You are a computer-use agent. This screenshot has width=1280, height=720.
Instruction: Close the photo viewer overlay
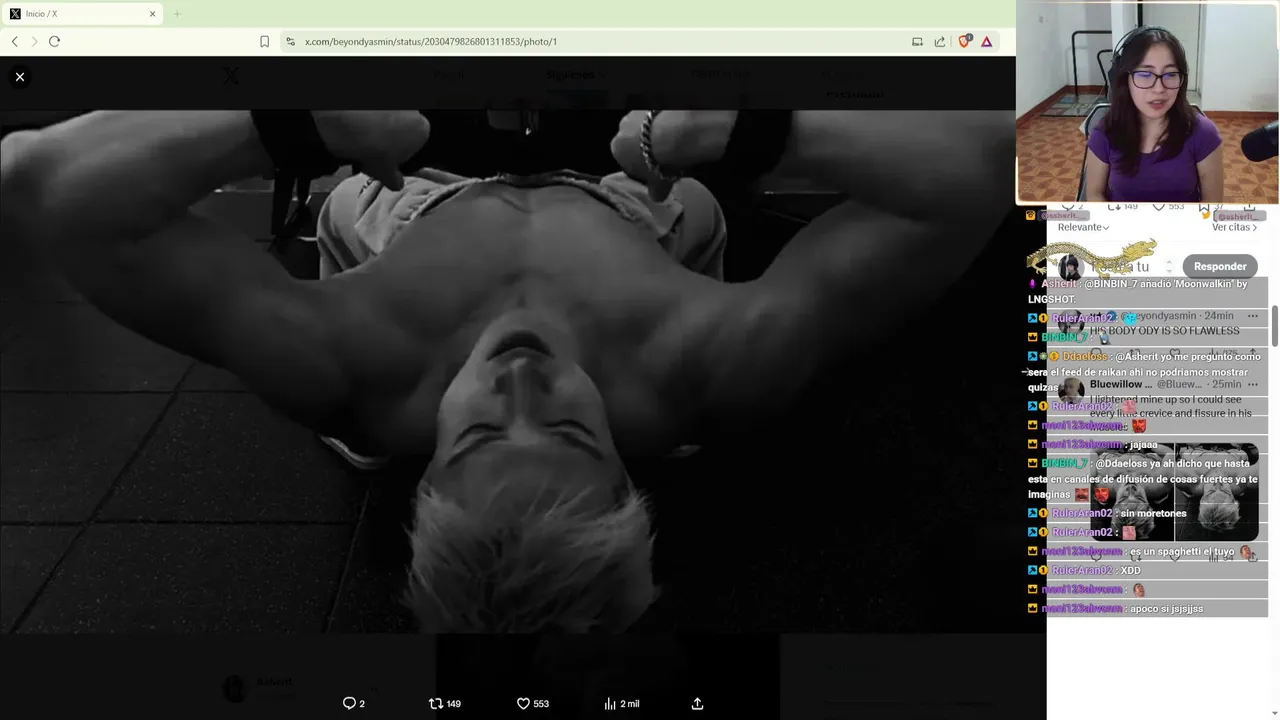[19, 77]
